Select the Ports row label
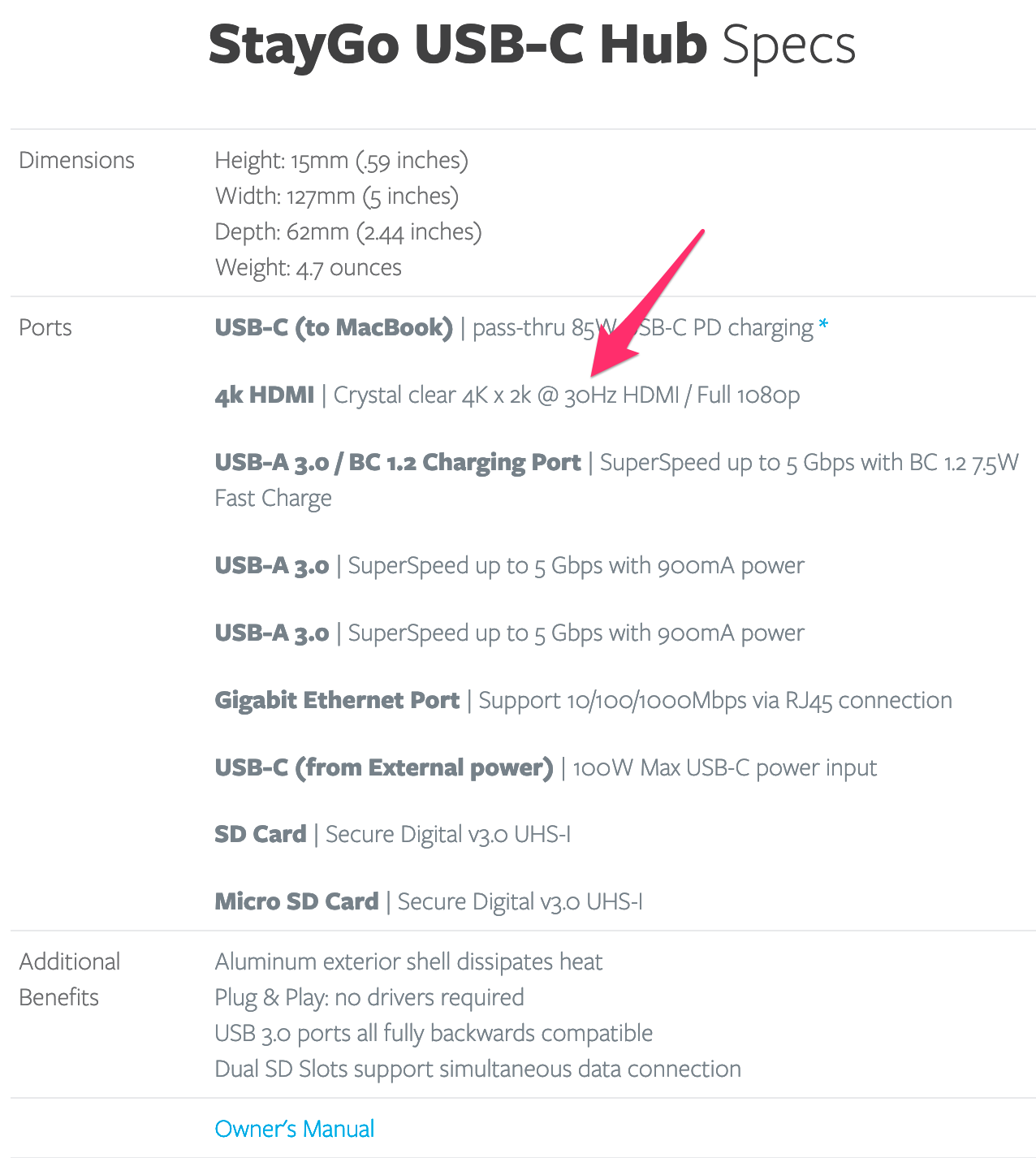The height and width of the screenshot is (1158, 1036). (x=45, y=327)
